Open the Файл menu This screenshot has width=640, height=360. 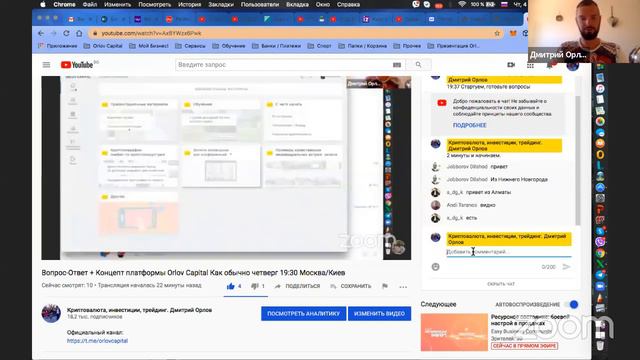coord(89,4)
